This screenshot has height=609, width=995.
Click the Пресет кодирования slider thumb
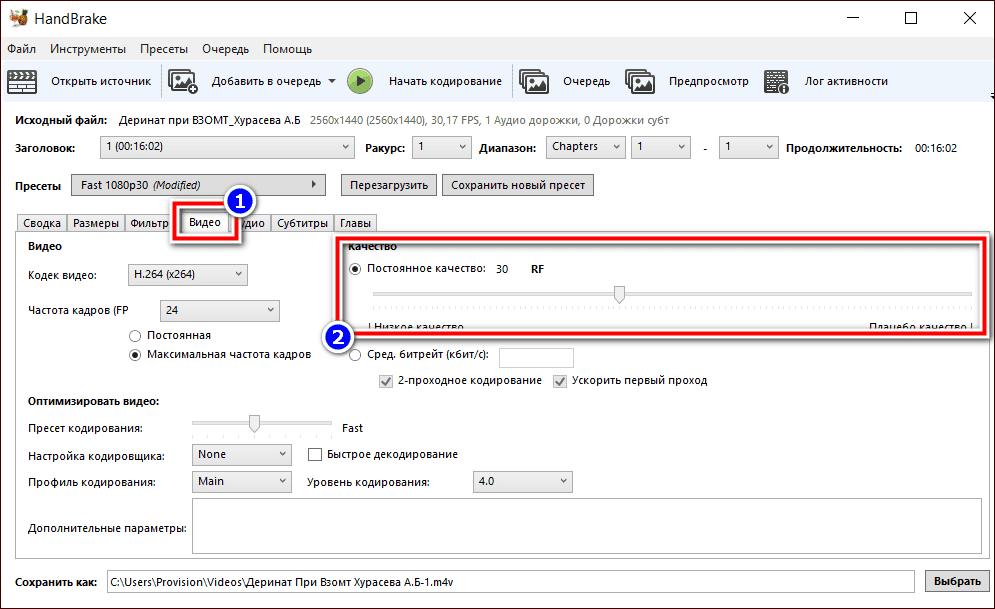click(x=254, y=423)
